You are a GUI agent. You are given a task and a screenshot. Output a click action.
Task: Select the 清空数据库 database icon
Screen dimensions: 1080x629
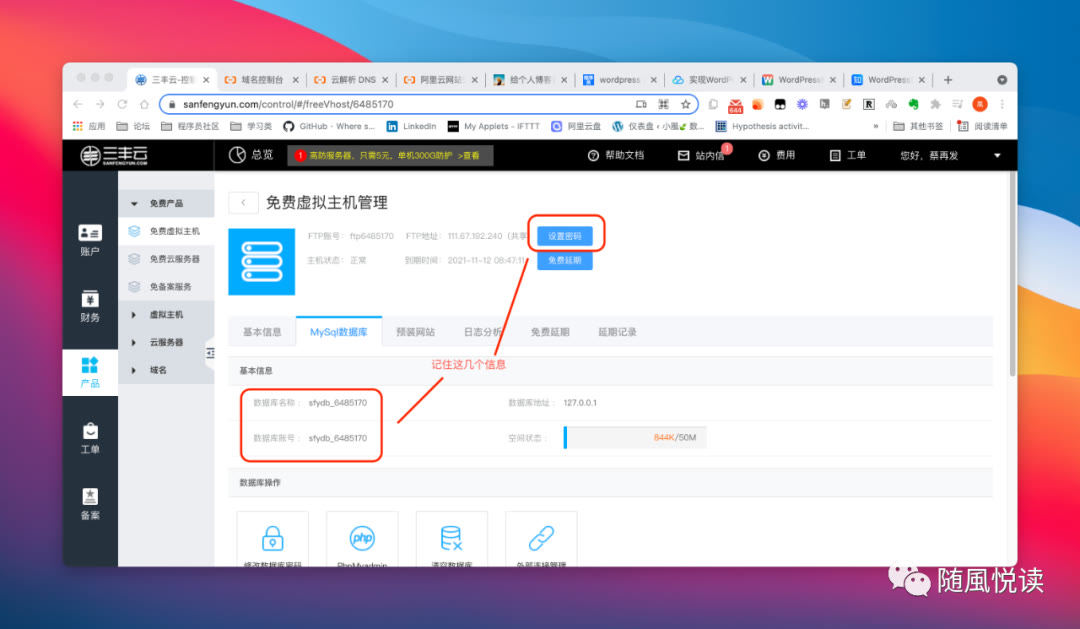(451, 538)
